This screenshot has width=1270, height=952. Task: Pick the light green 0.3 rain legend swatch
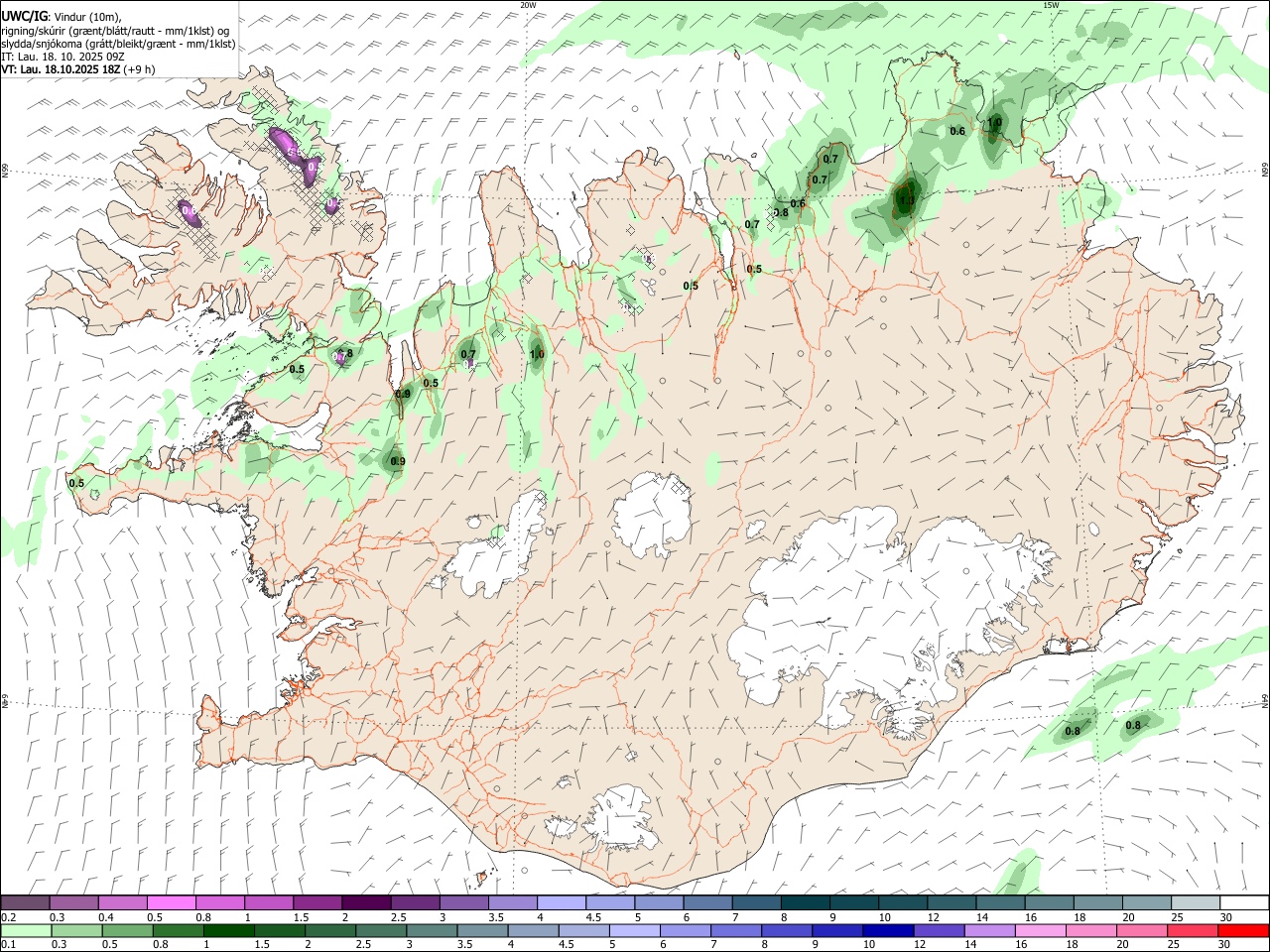pyautogui.click(x=76, y=930)
